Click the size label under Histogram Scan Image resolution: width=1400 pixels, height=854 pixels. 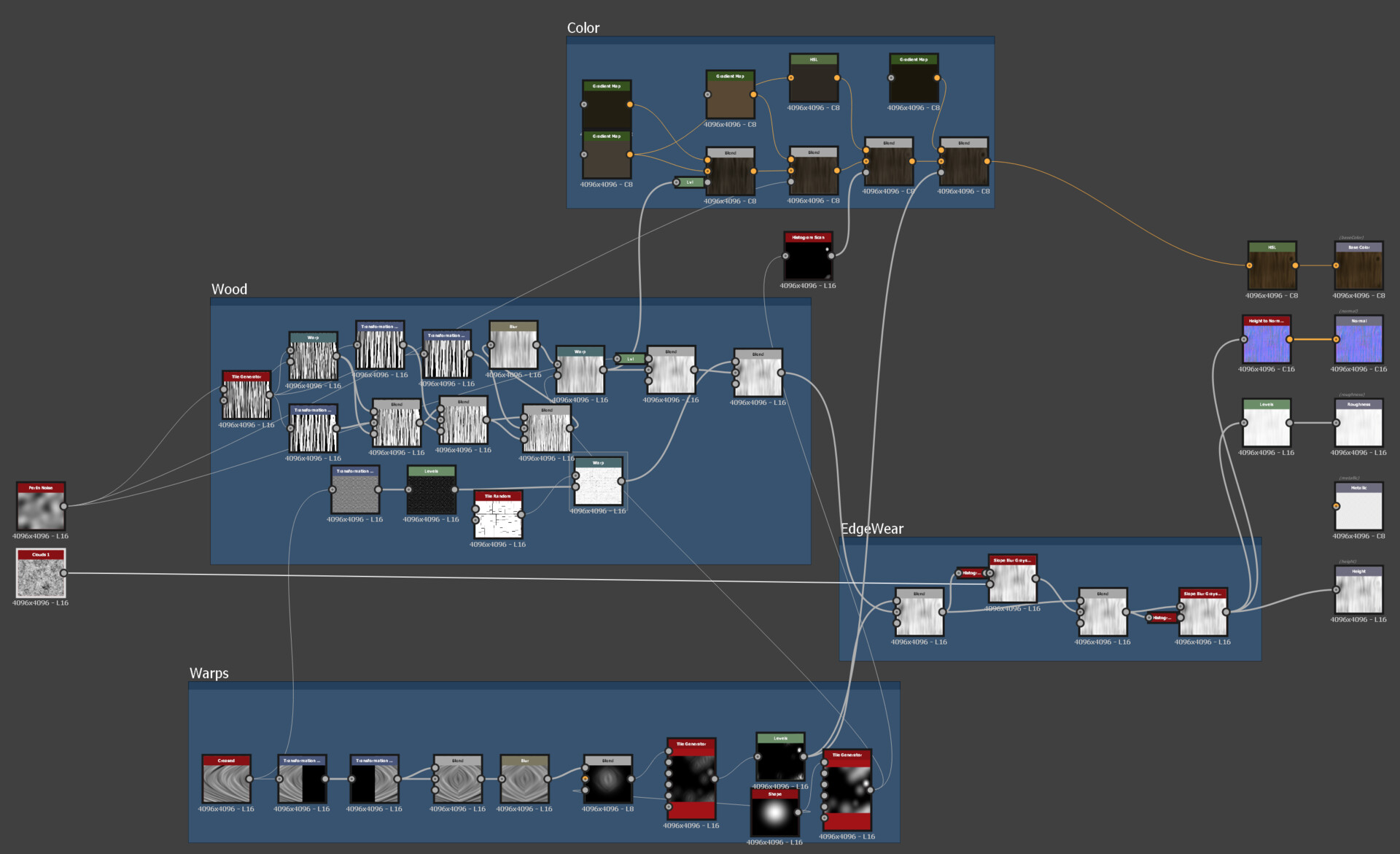point(808,286)
